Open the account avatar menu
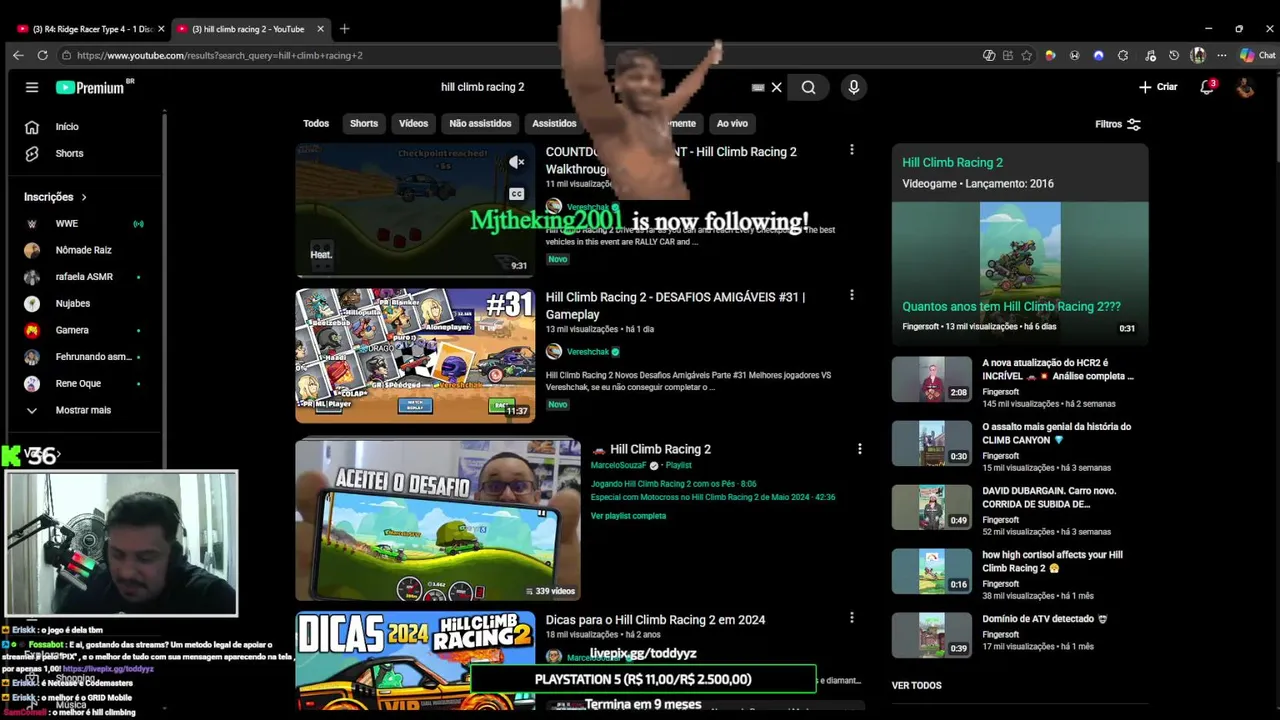 tap(1245, 87)
